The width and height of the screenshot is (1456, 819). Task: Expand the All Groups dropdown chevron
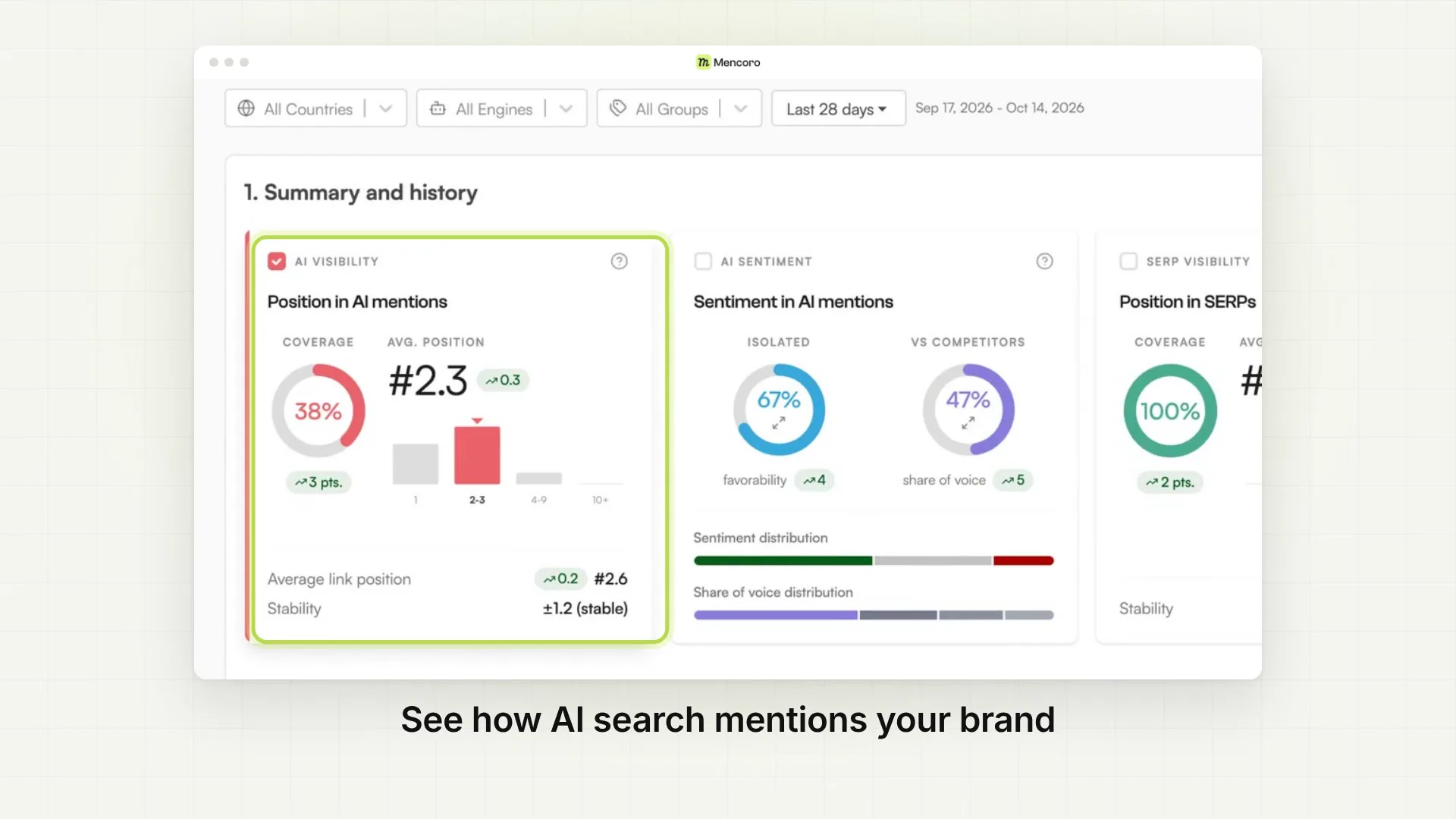741,108
